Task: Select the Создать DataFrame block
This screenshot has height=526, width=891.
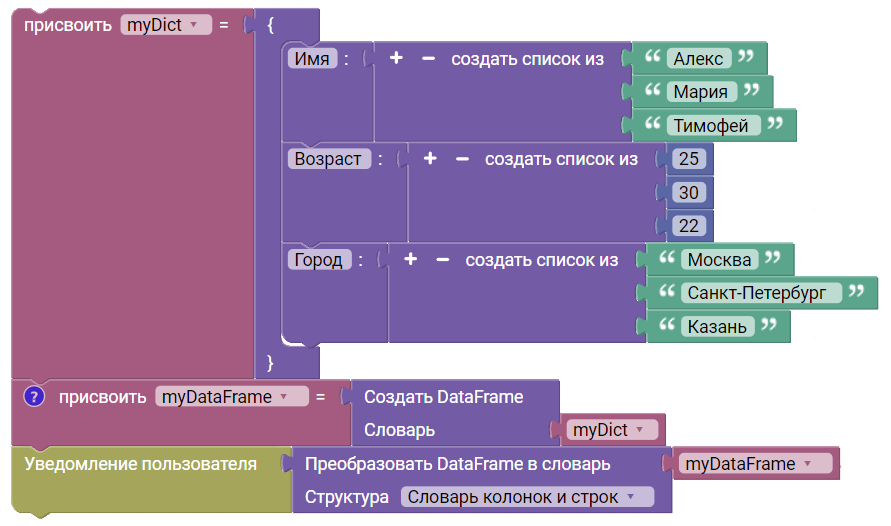Action: pyautogui.click(x=443, y=396)
